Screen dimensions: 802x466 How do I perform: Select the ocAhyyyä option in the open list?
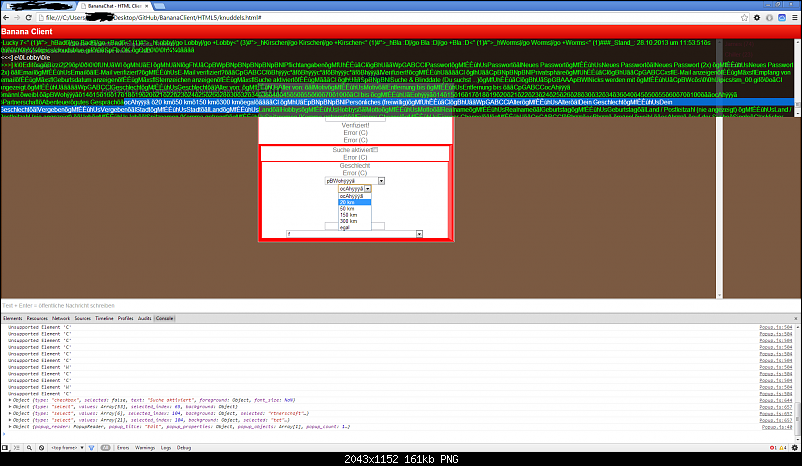(354, 196)
